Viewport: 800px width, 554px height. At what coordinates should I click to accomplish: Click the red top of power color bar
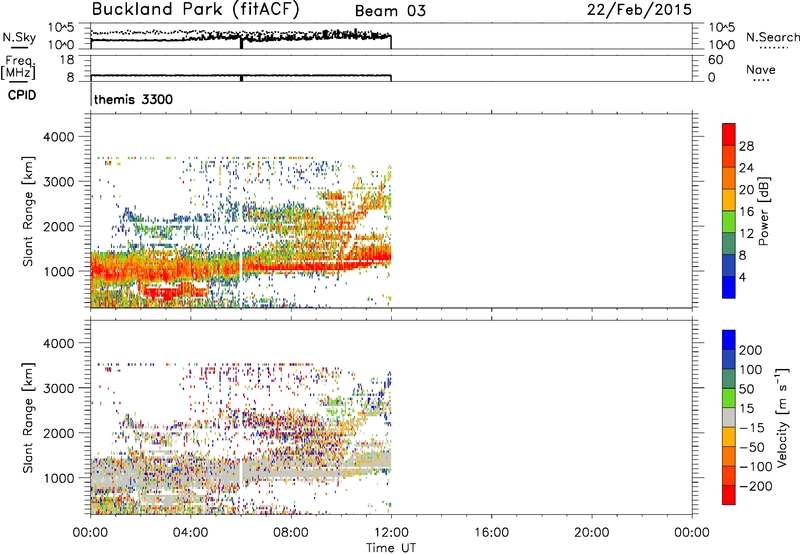point(729,133)
